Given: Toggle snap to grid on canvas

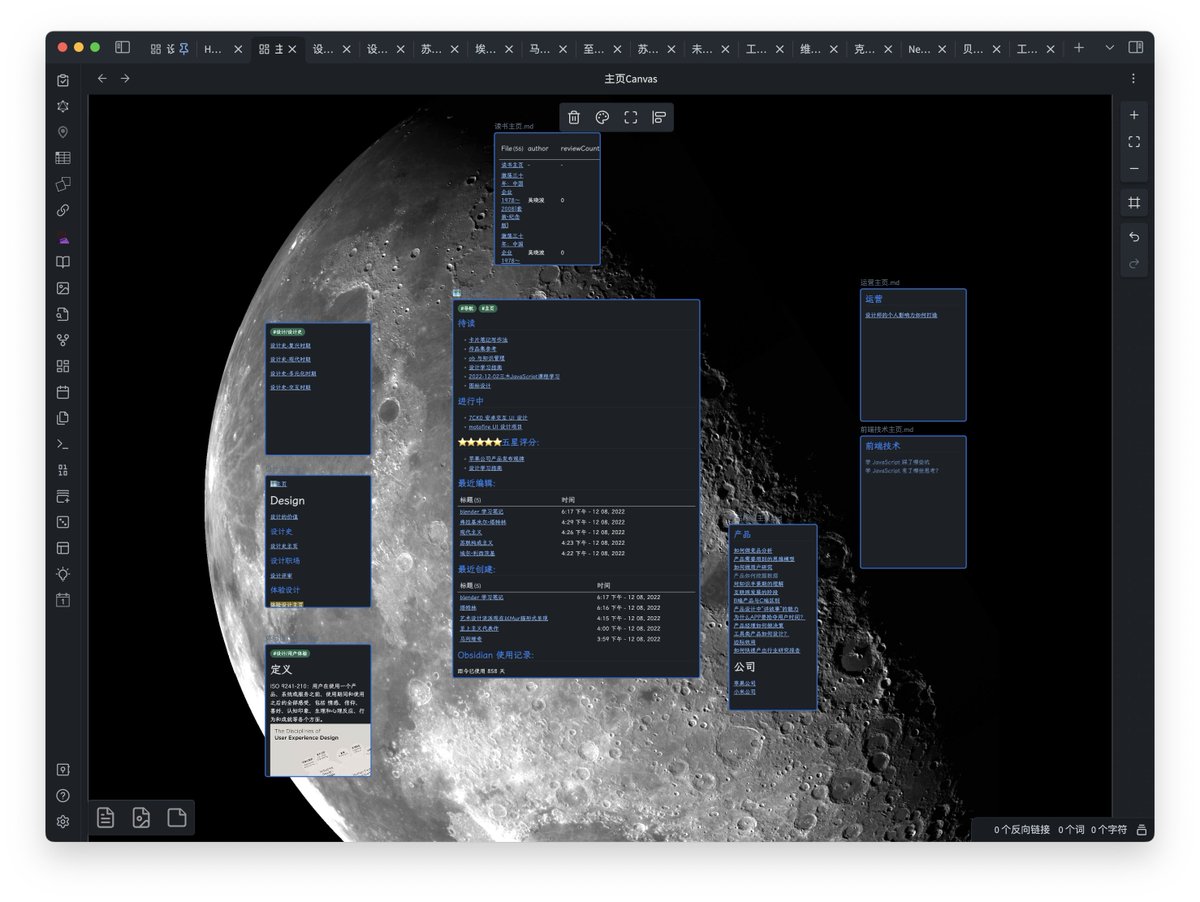Looking at the screenshot, I should pos(1134,203).
